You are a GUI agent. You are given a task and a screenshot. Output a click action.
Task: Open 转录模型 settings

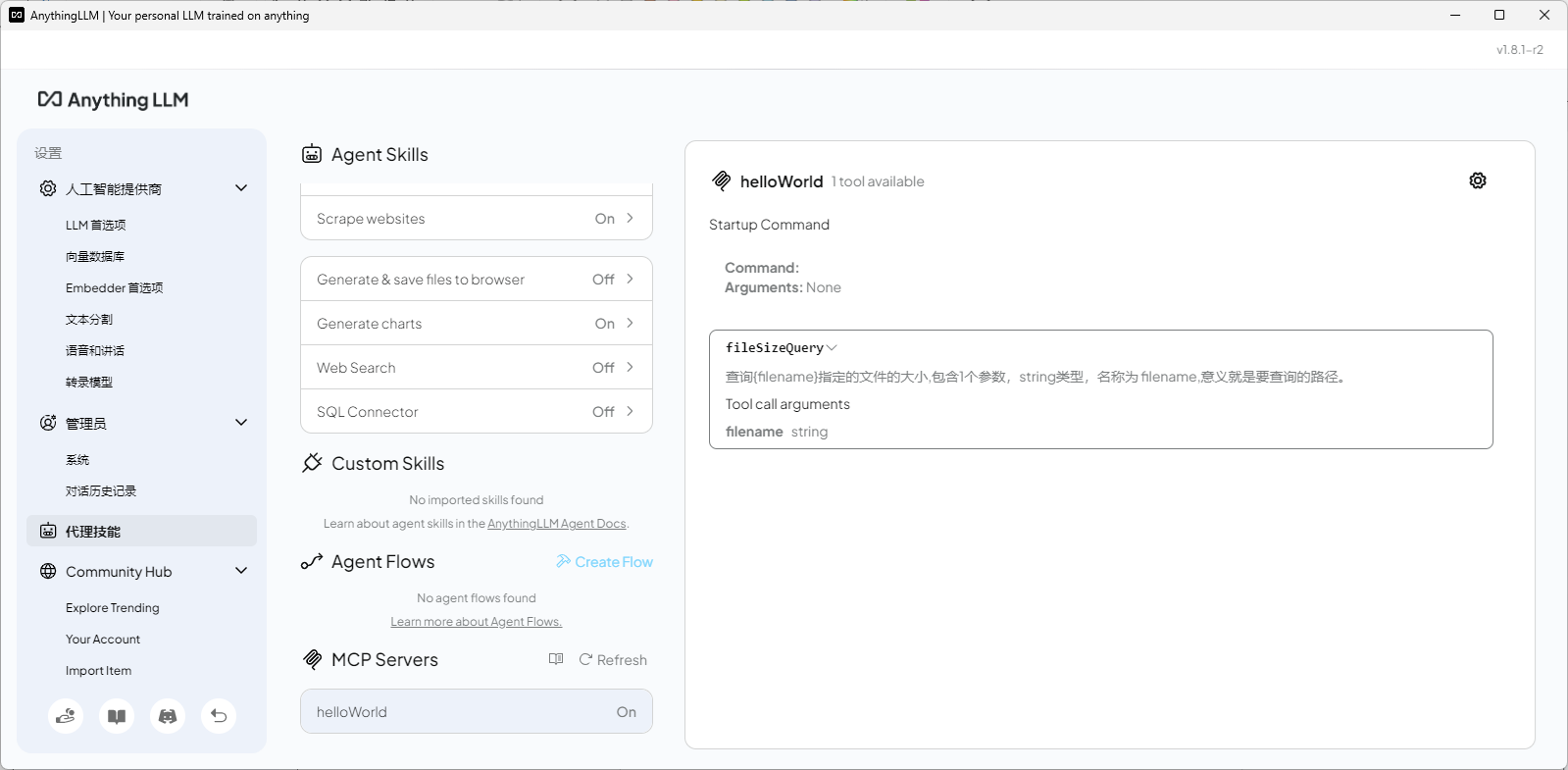[x=89, y=383]
